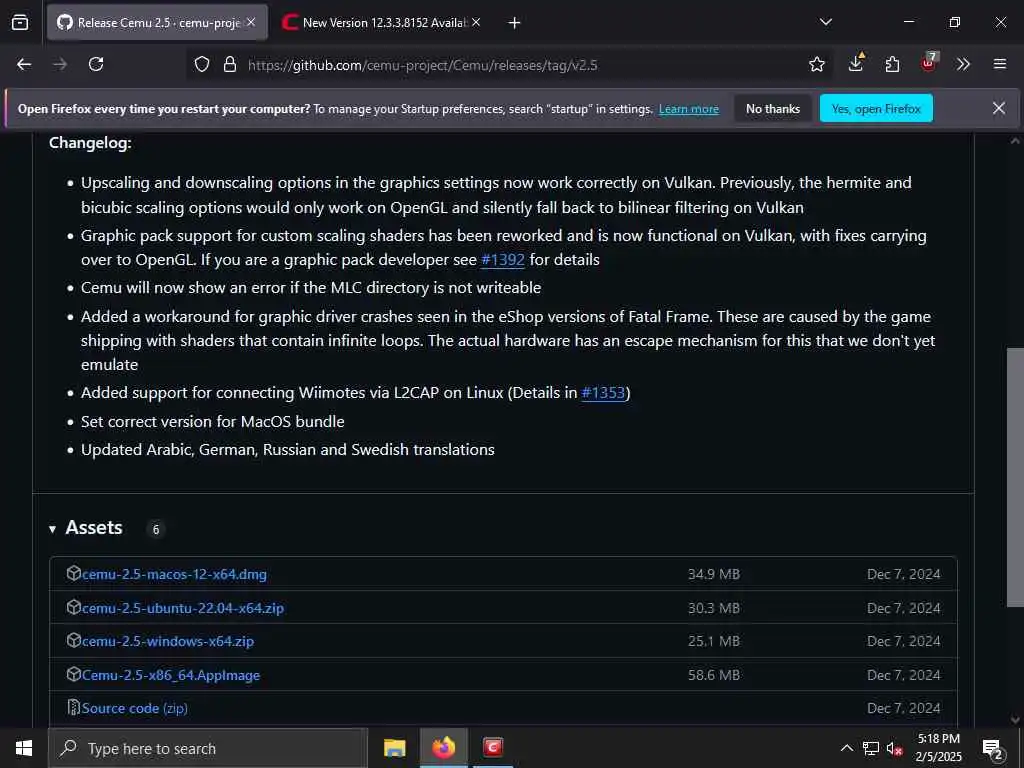The height and width of the screenshot is (768, 1024).
Task: Click the No thanks button
Action: 773,108
